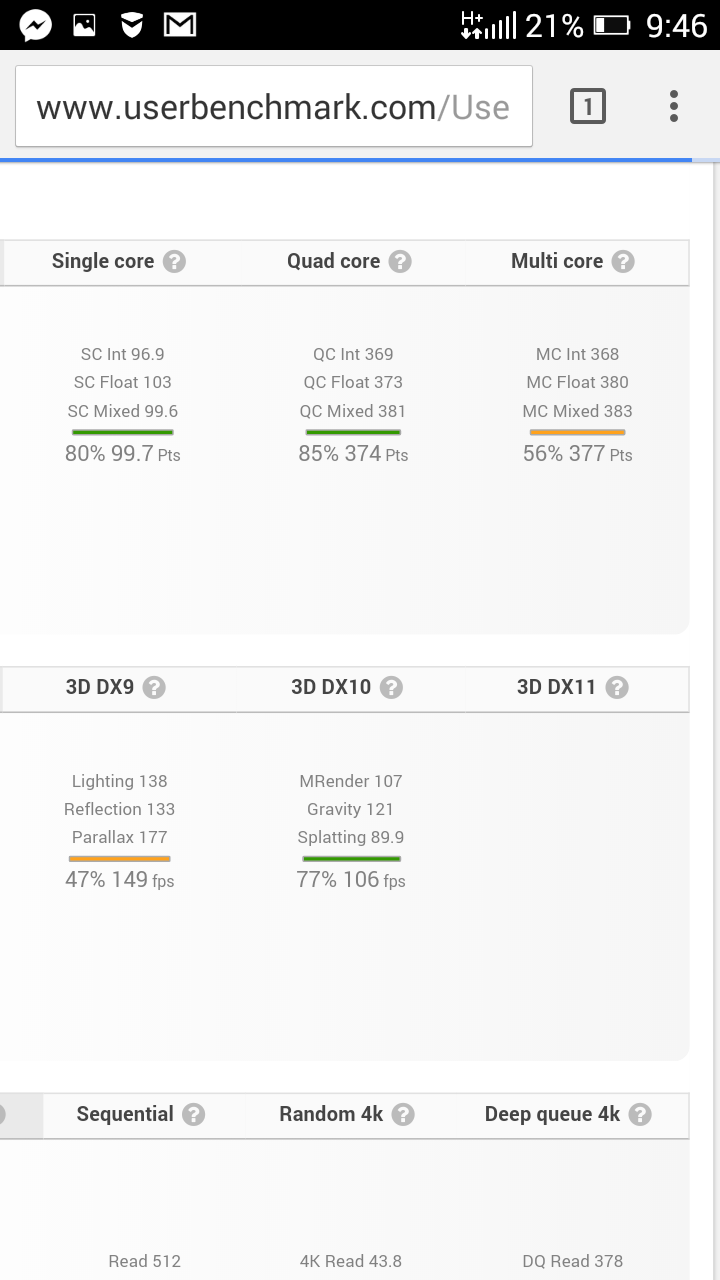Open the Multi core help tooltip icon

click(623, 262)
